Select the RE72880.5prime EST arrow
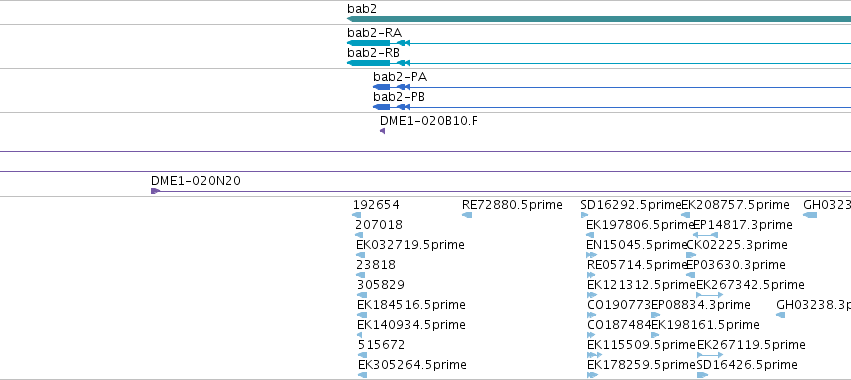 (467, 215)
